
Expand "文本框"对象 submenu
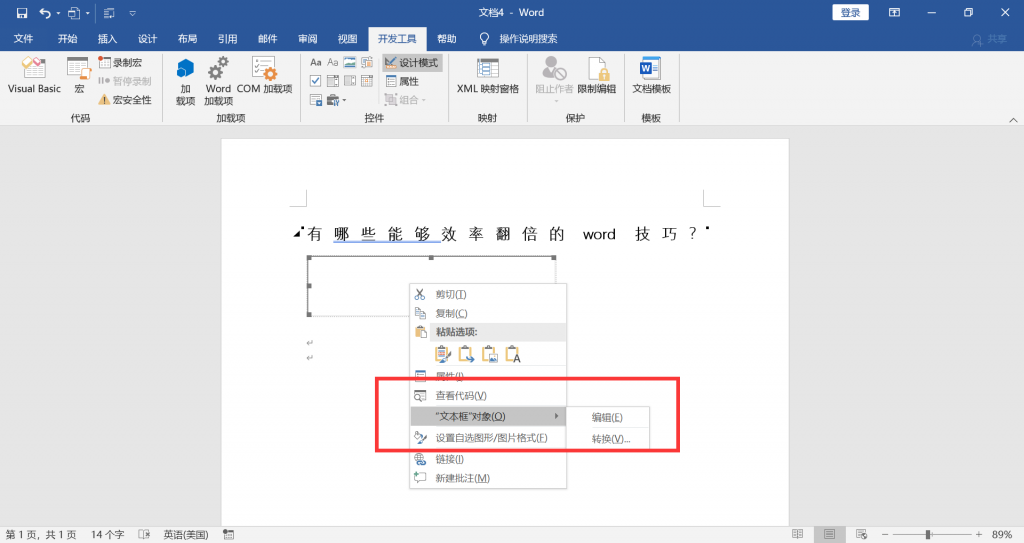pos(488,416)
